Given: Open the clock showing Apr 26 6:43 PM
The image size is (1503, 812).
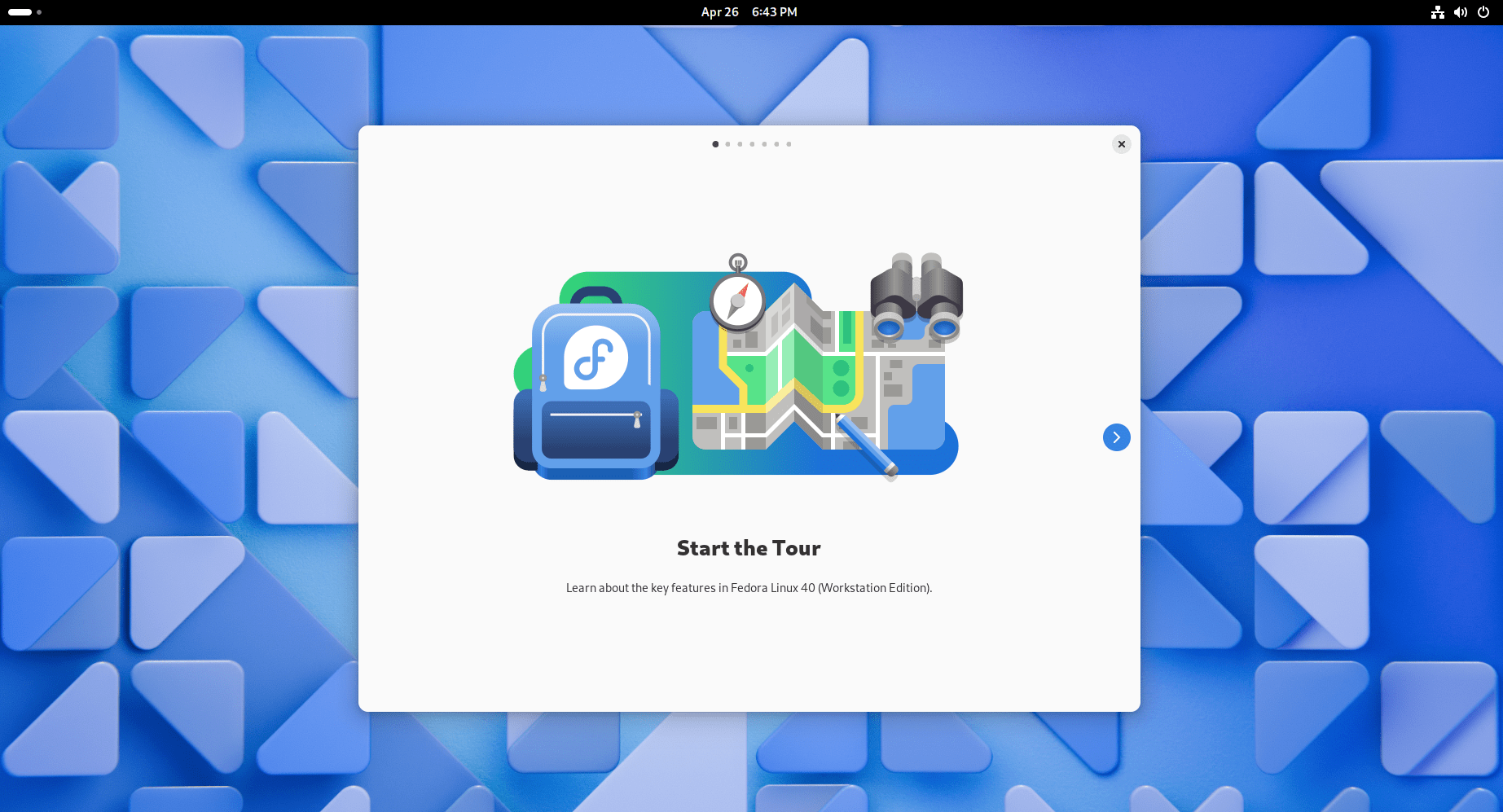Looking at the screenshot, I should coord(749,12).
